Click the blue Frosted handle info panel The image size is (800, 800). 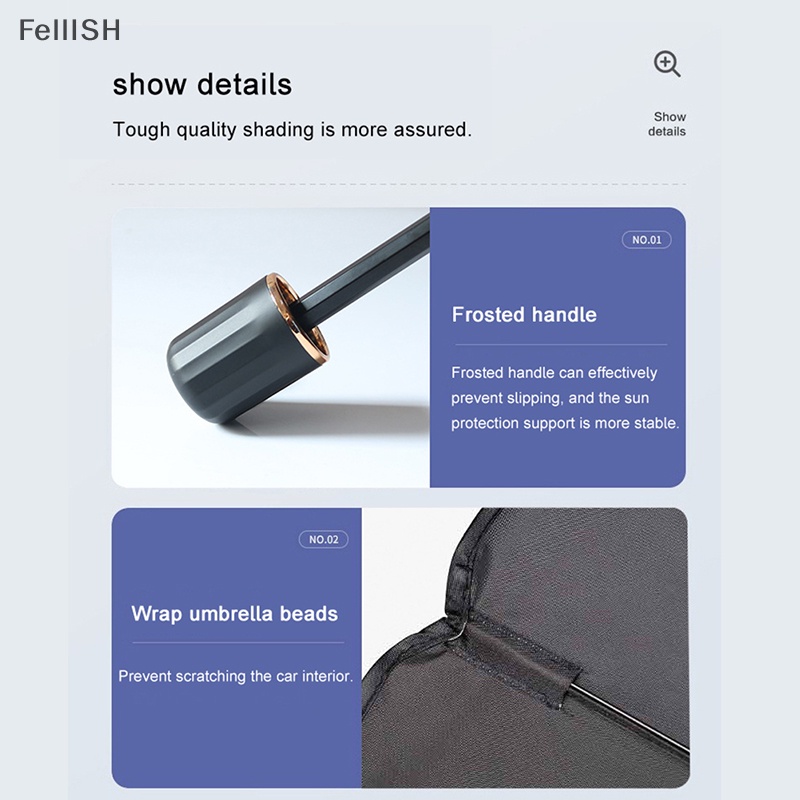558,347
